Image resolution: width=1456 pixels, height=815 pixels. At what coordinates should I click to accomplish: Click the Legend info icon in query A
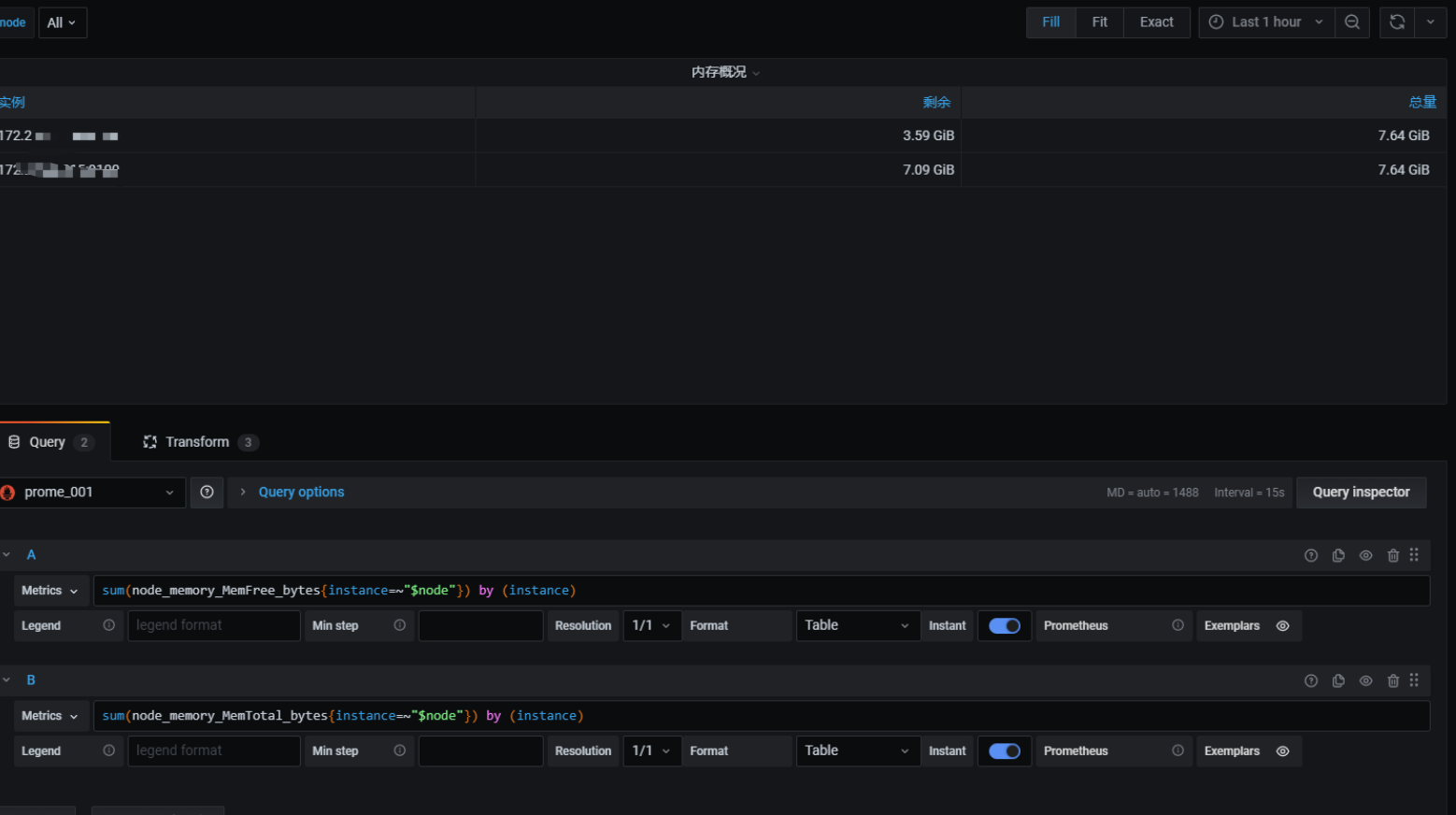(108, 625)
